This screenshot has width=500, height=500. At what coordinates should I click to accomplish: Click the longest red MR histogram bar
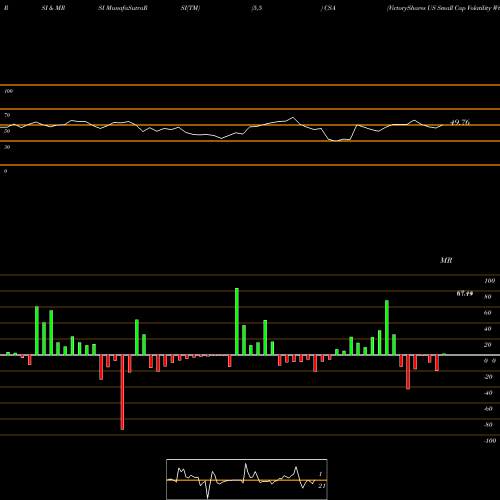tap(122, 392)
